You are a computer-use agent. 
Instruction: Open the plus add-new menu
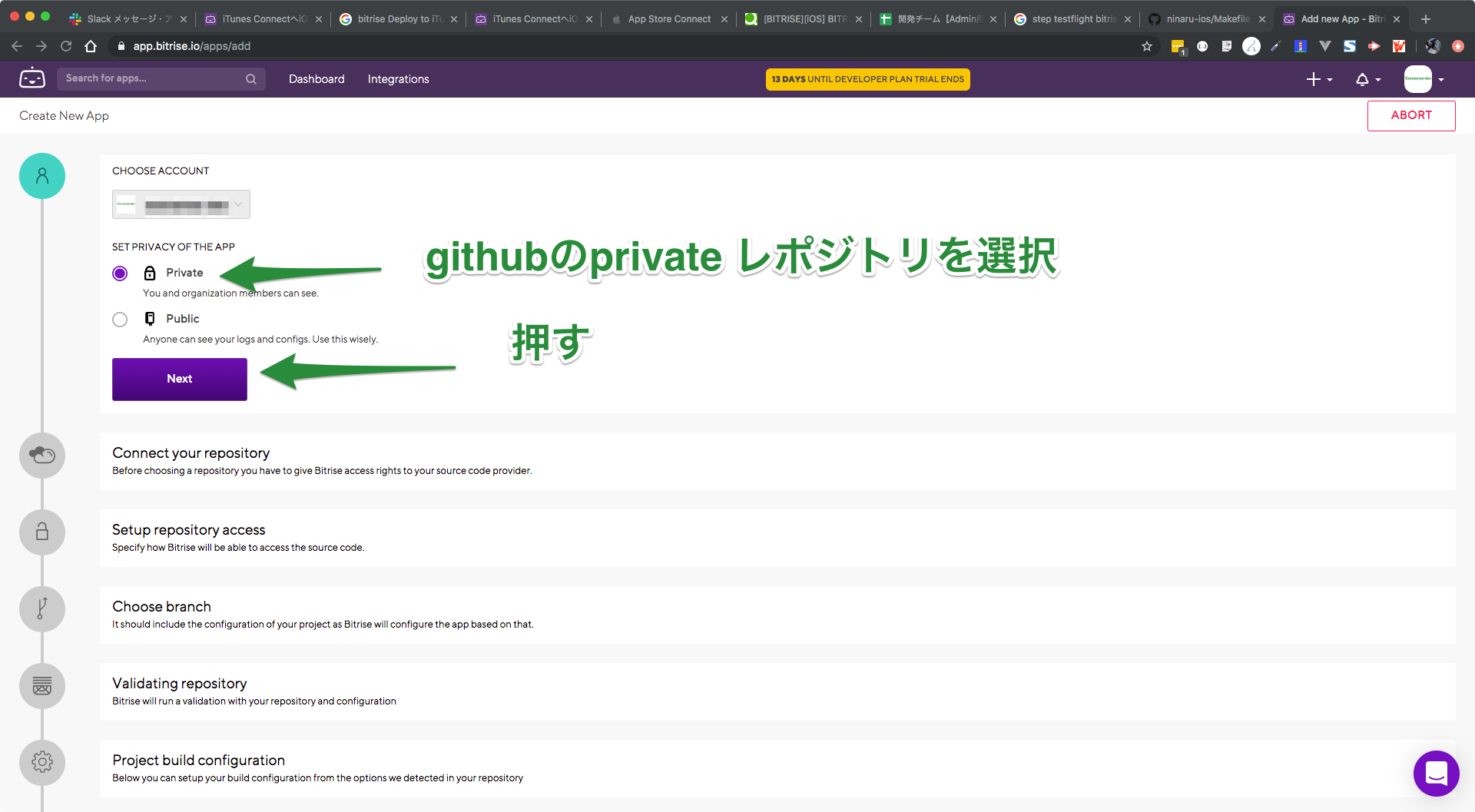pyautogui.click(x=1319, y=79)
